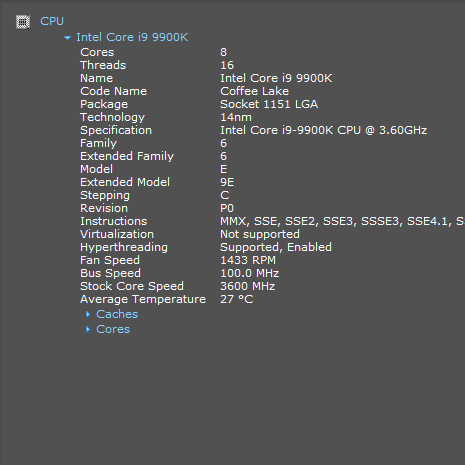Open the Caches subsection label
The height and width of the screenshot is (465, 465).
[117, 314]
